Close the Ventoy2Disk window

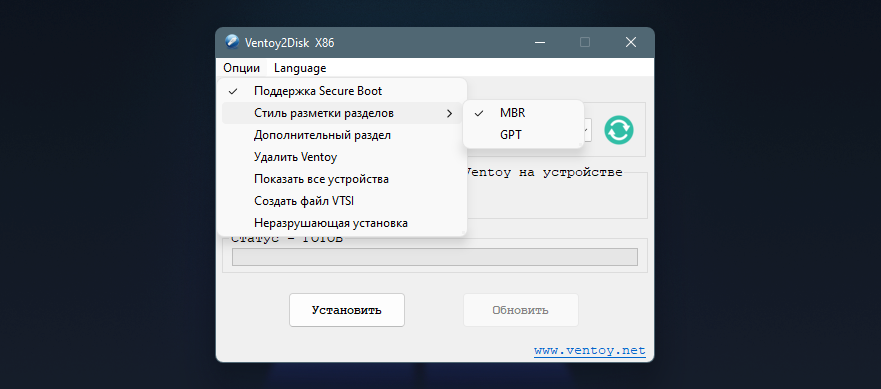[x=631, y=42]
